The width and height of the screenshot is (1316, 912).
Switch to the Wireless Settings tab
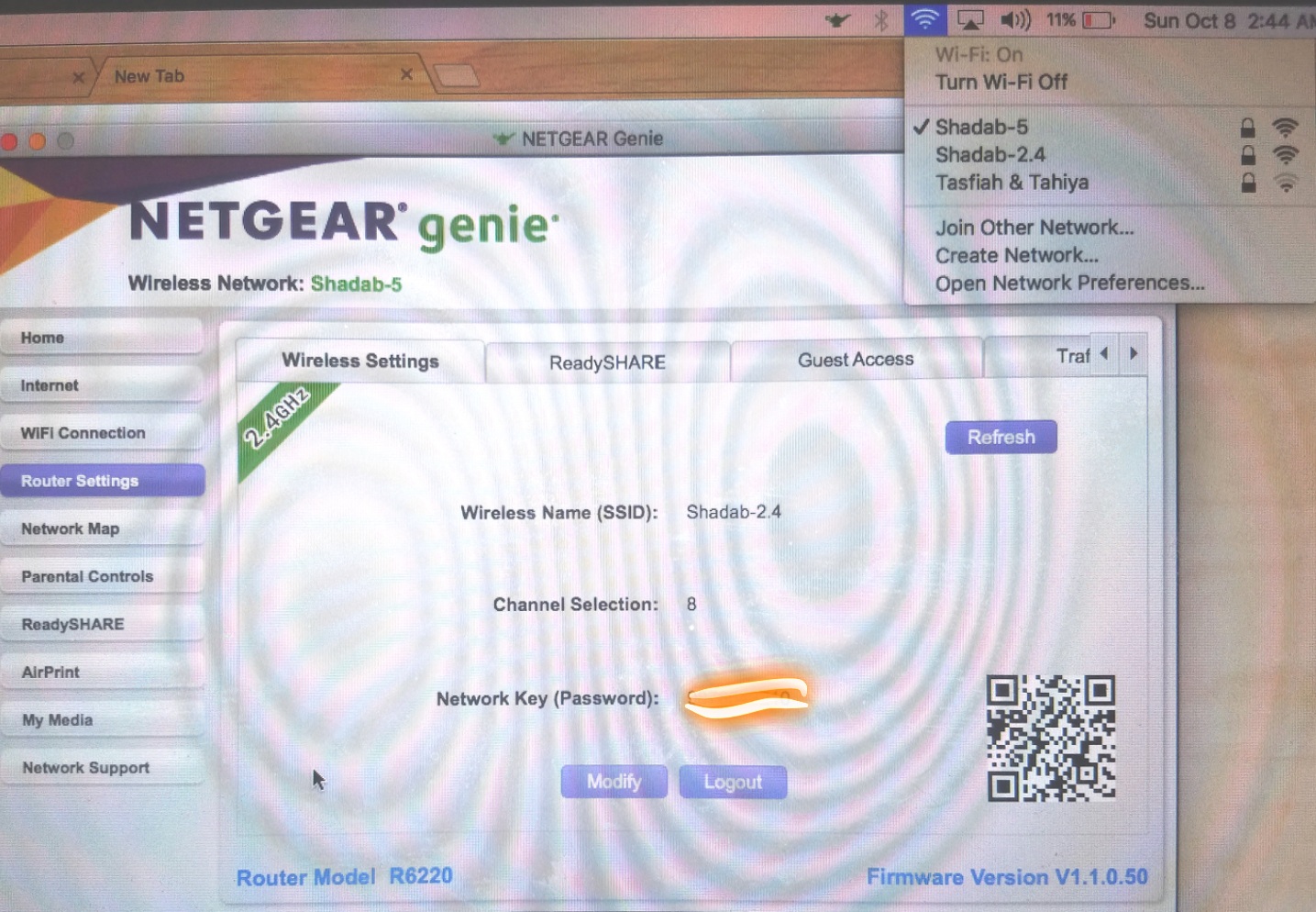tap(360, 361)
